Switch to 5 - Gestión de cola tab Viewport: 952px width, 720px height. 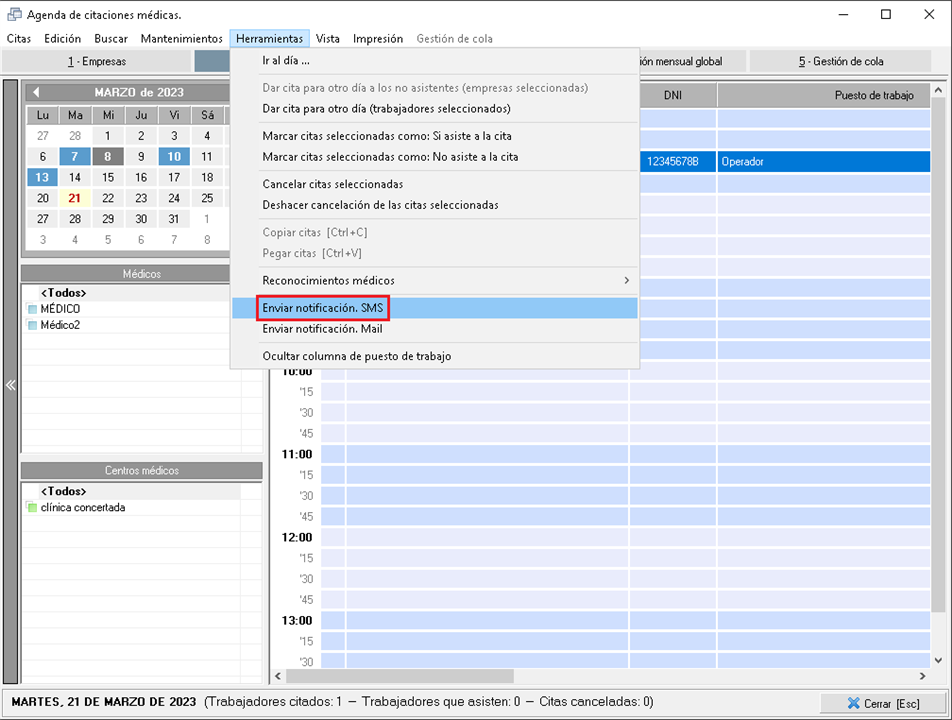(840, 62)
